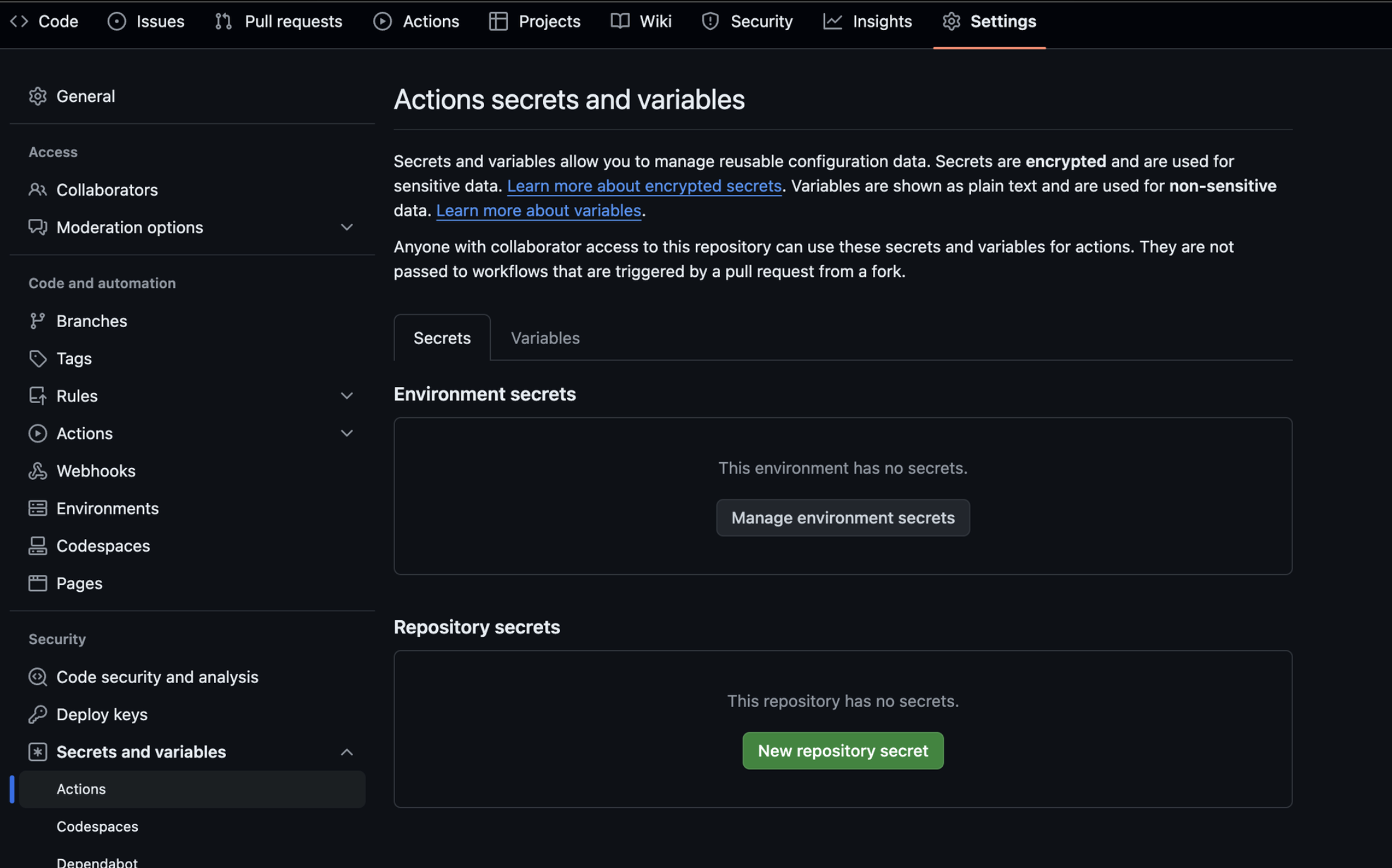The height and width of the screenshot is (868, 1392).
Task: Click the Branches git-branch icon
Action: (x=37, y=321)
